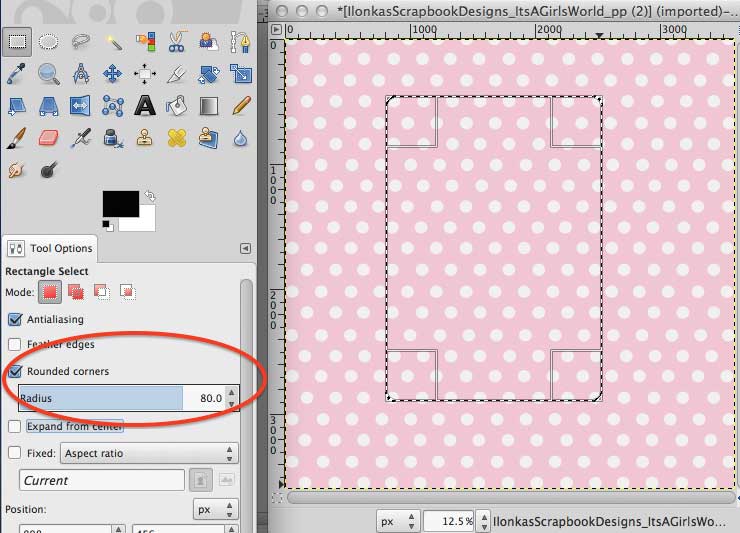Select the Smudge tool

[x=17, y=170]
